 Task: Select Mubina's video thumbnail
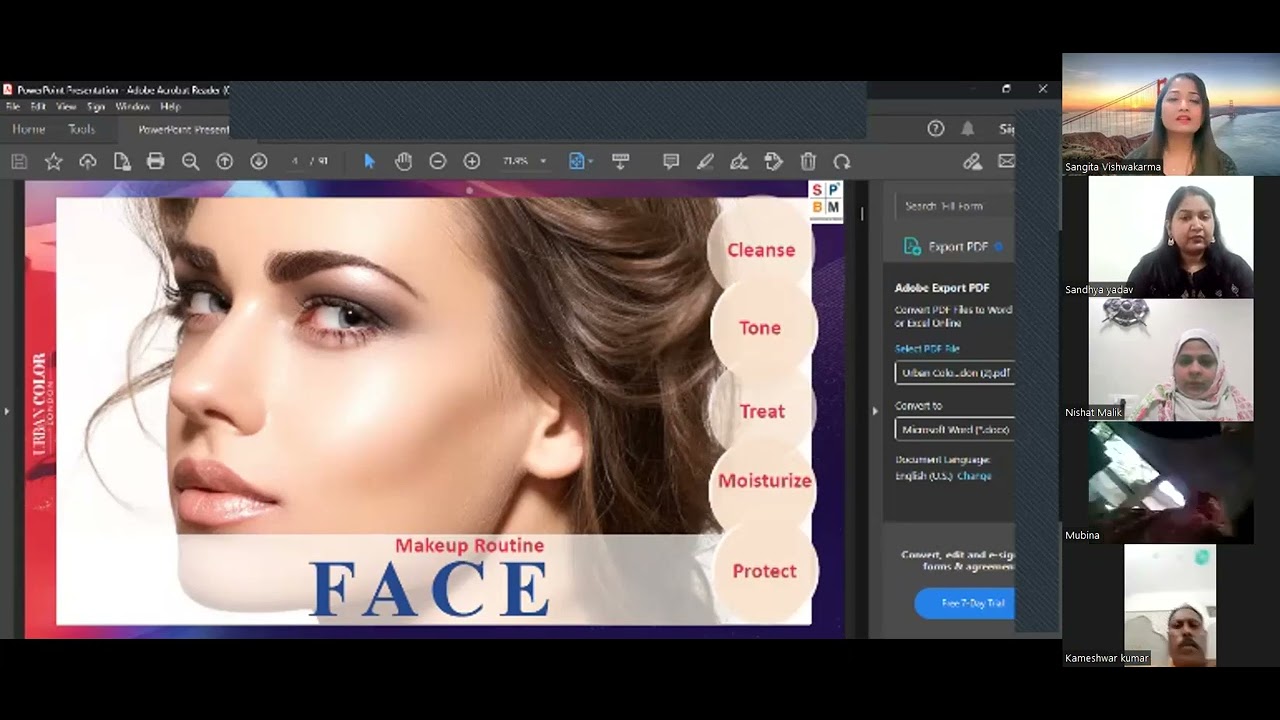(1171, 483)
